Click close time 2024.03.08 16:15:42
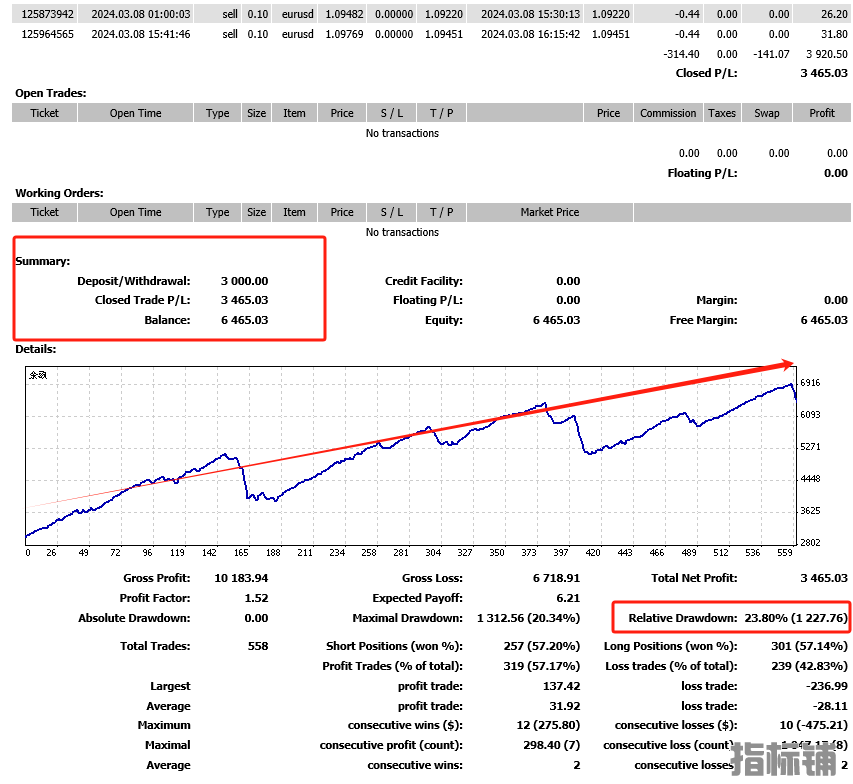The height and width of the screenshot is (784, 853). (530, 34)
